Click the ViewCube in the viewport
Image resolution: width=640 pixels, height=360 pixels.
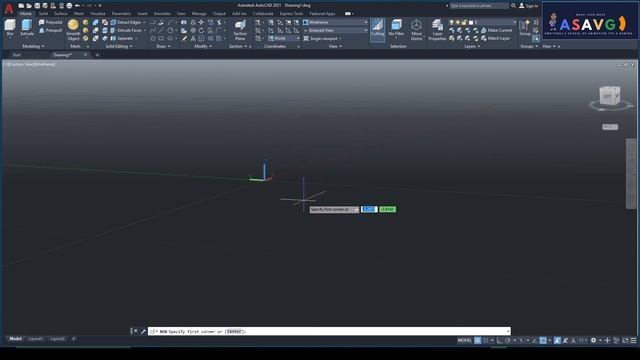tap(610, 96)
